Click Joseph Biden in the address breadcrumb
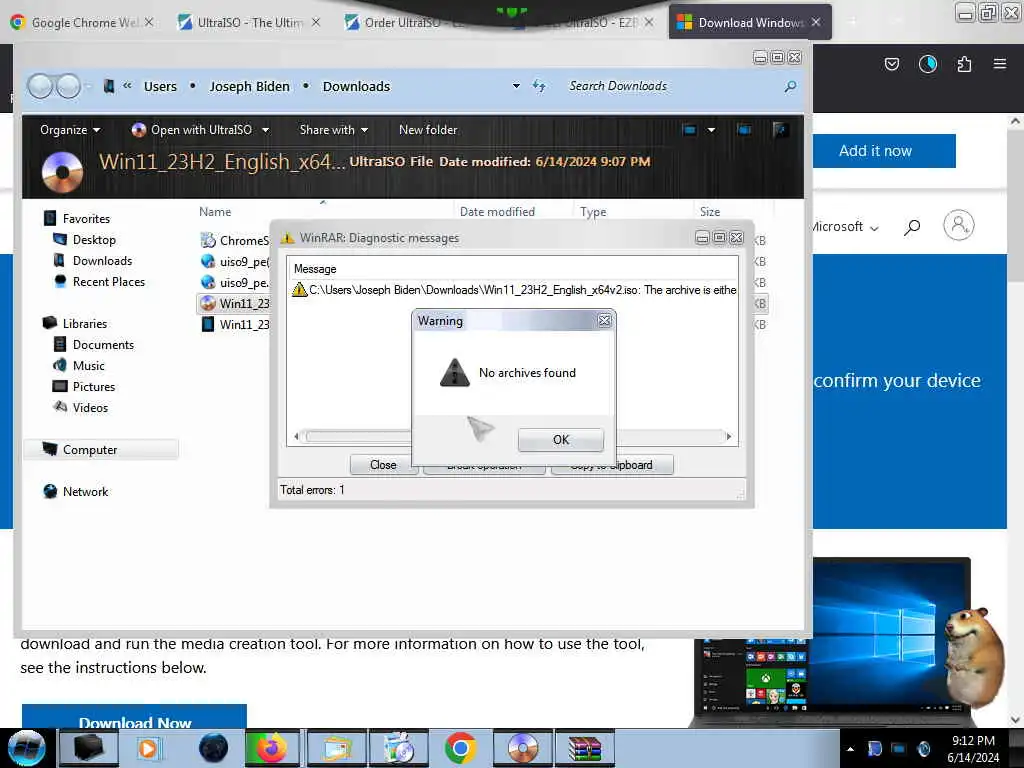 pyautogui.click(x=249, y=86)
